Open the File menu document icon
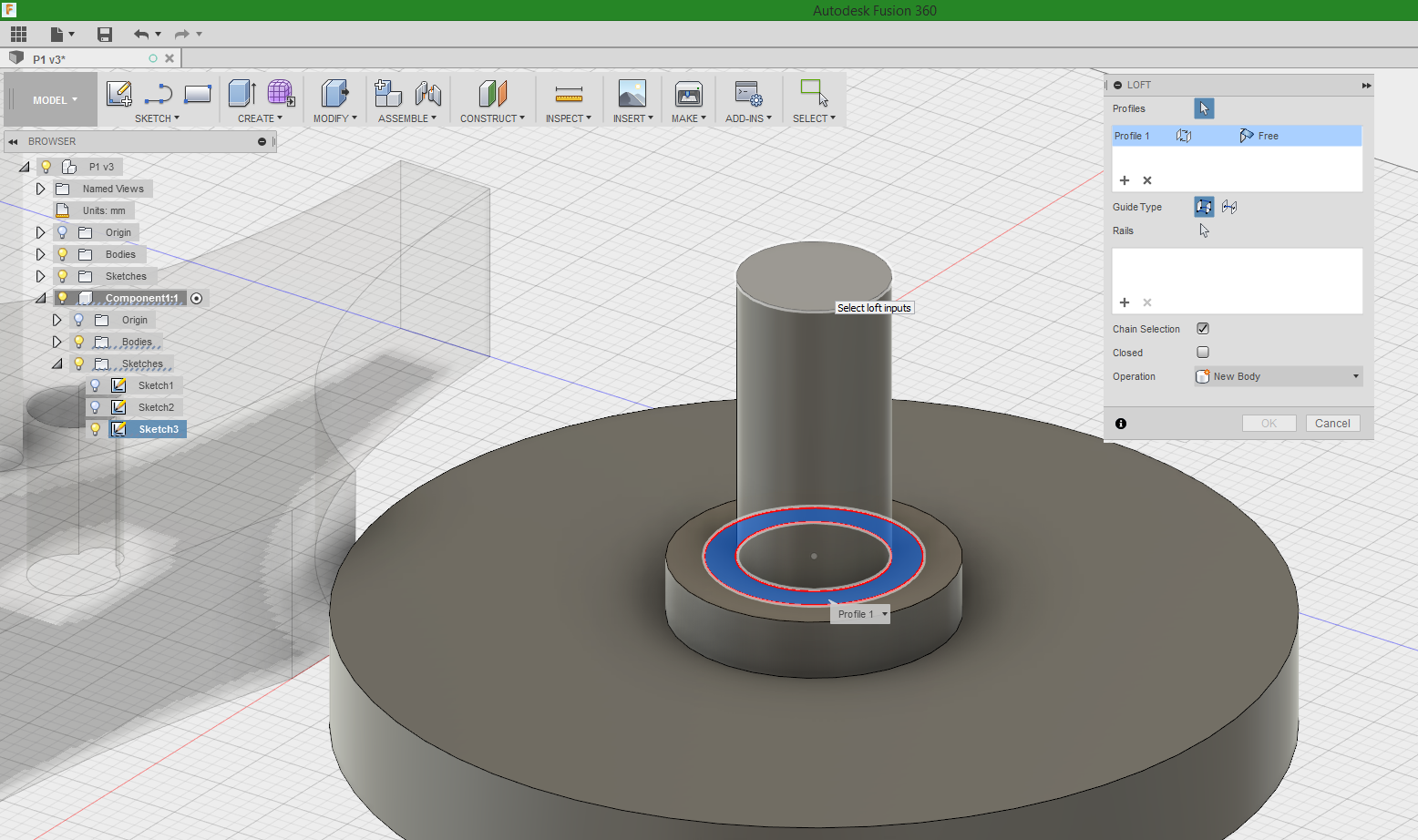1418x840 pixels. (x=57, y=35)
